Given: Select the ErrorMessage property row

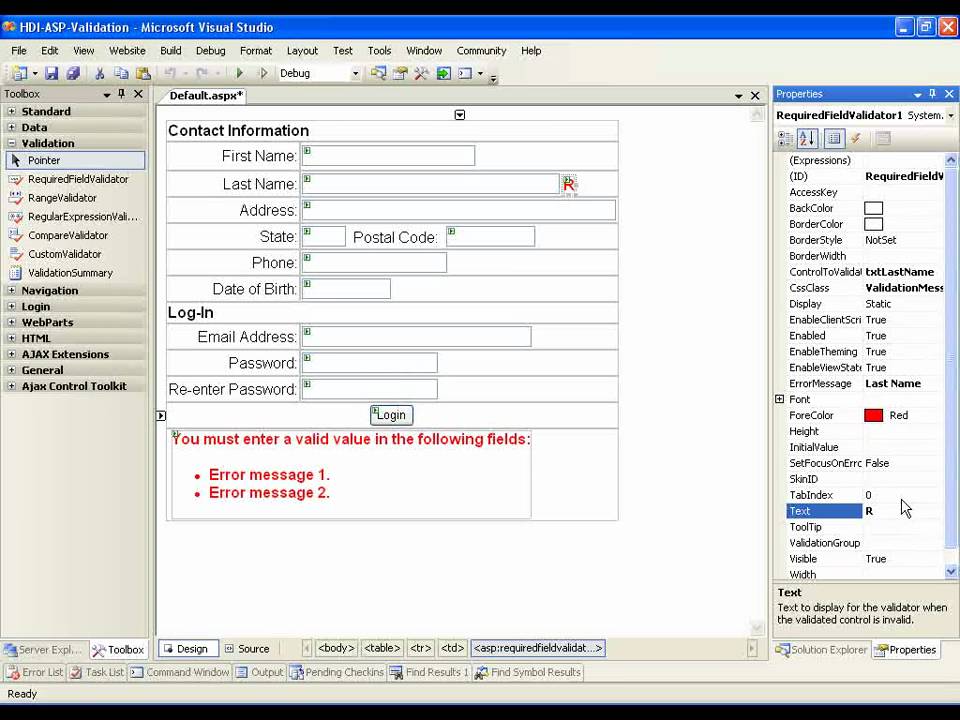Looking at the screenshot, I should 865,384.
